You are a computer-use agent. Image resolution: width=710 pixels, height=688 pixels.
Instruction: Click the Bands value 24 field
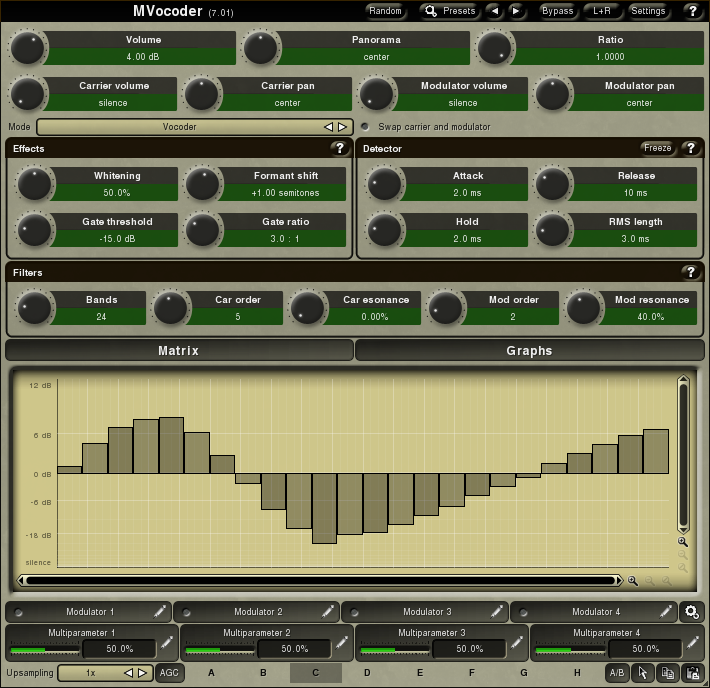pyautogui.click(x=101, y=317)
